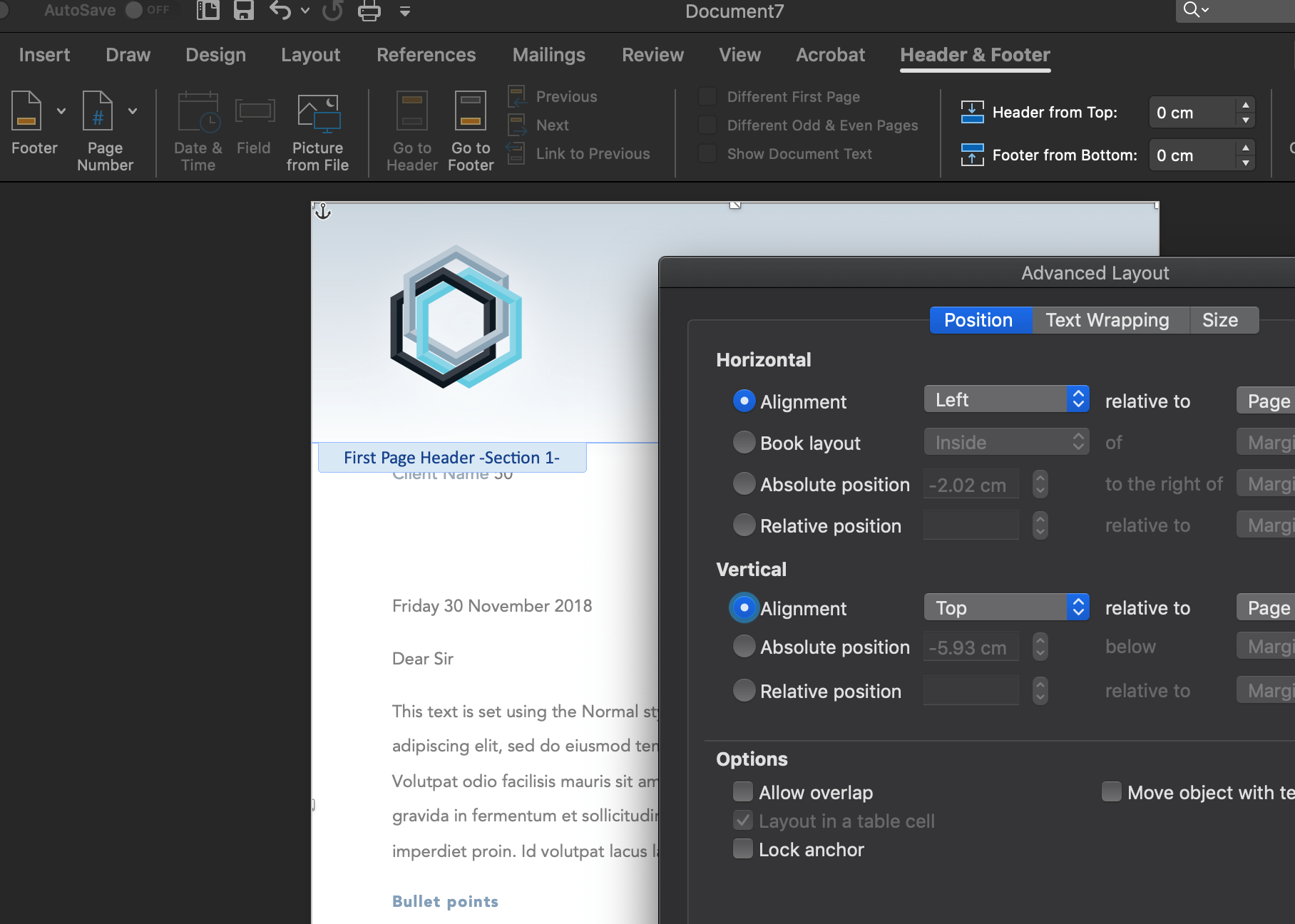Open the References tab
The image size is (1295, 924).
tap(426, 55)
